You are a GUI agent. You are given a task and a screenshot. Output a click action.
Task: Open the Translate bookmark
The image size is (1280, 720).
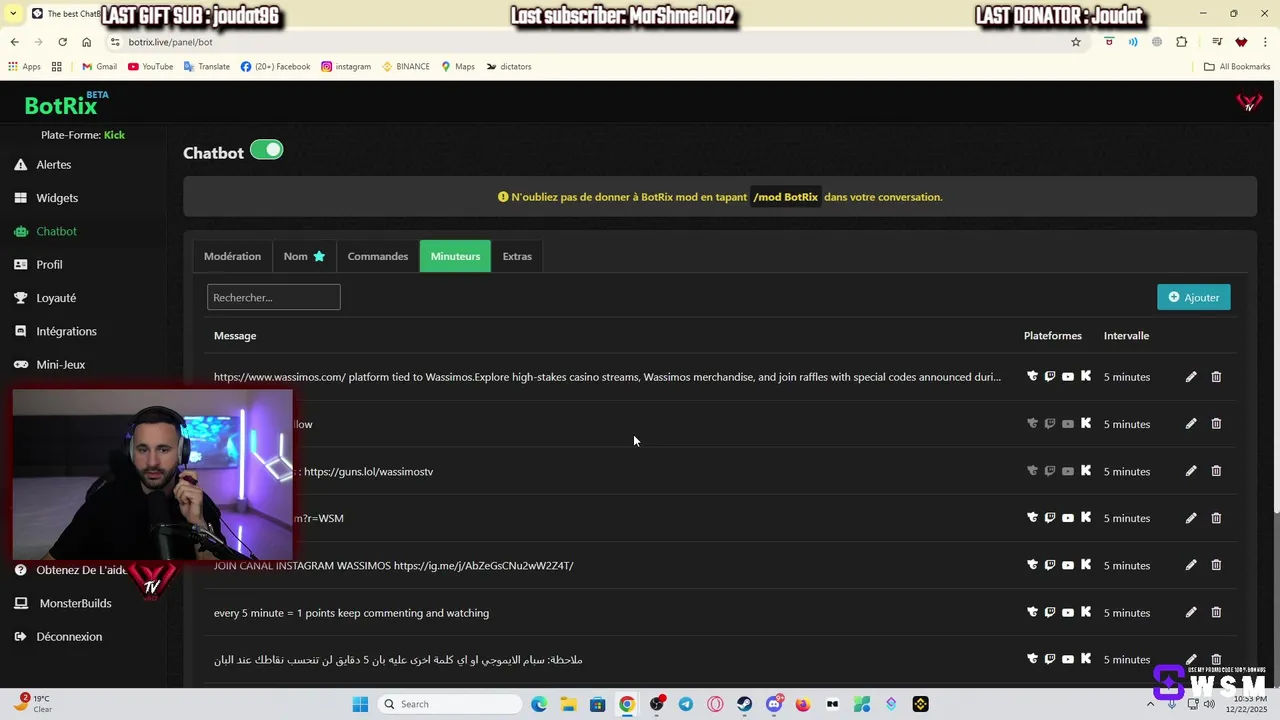coord(207,67)
